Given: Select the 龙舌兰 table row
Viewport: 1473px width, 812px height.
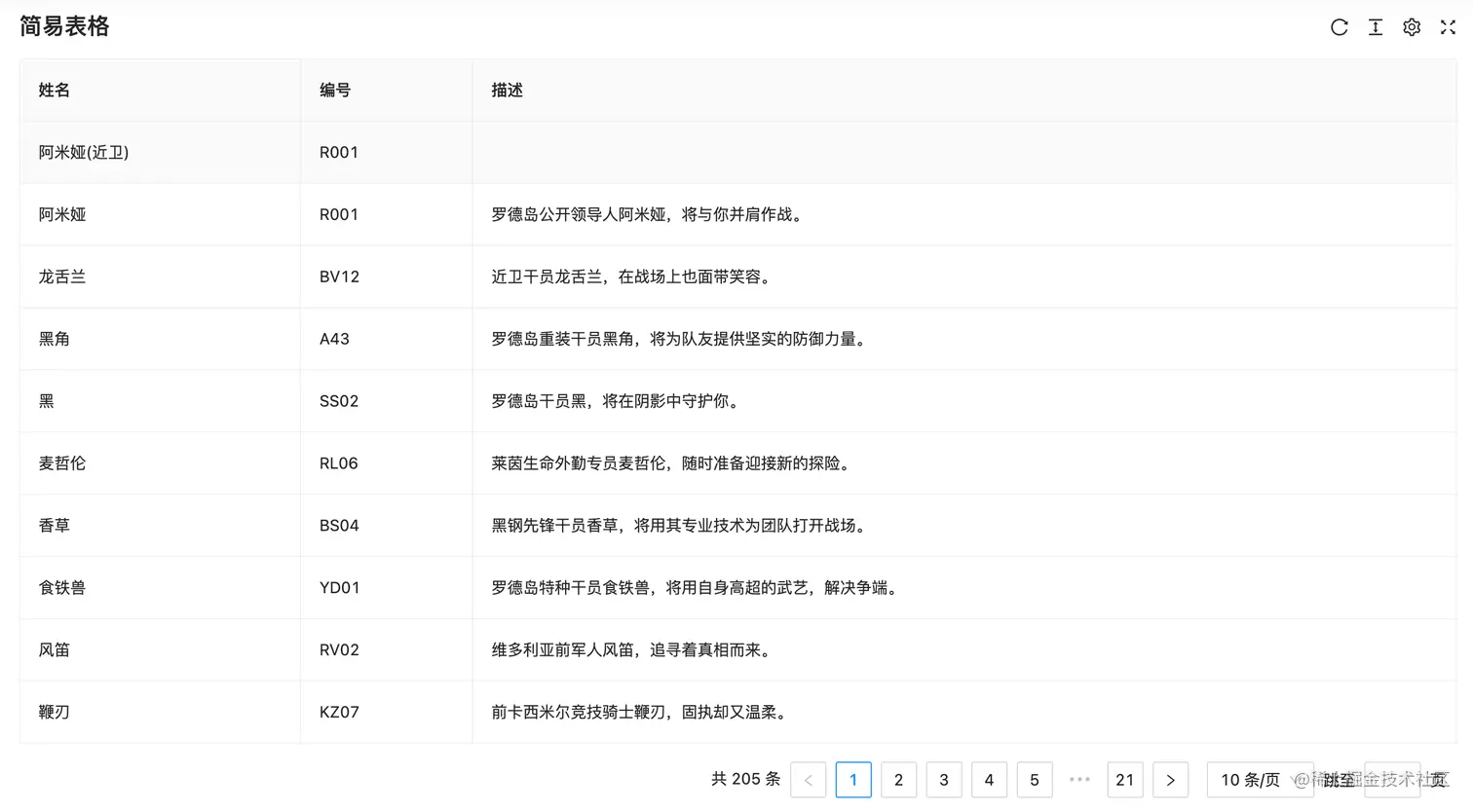Looking at the screenshot, I should (x=738, y=277).
